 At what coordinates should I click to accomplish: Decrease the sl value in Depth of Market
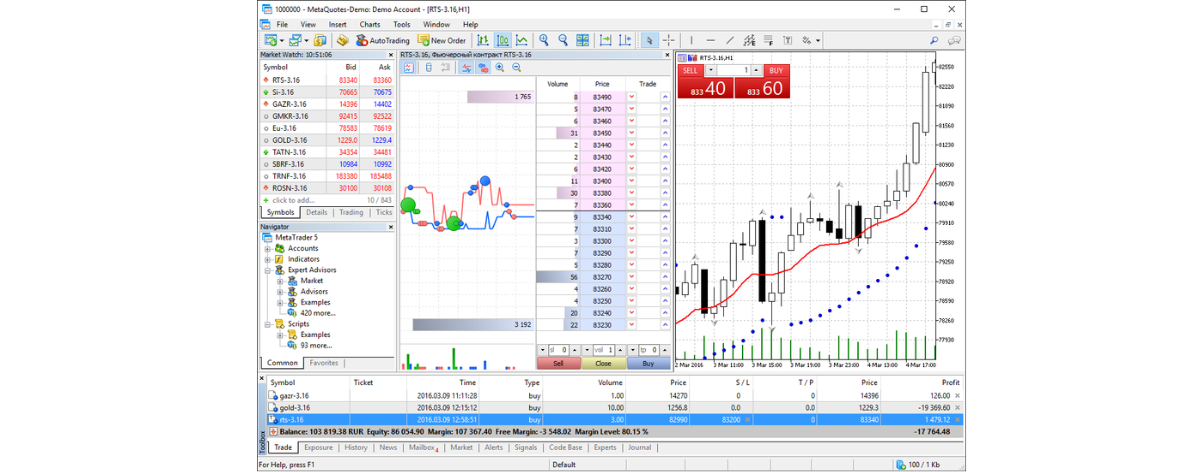coord(542,350)
